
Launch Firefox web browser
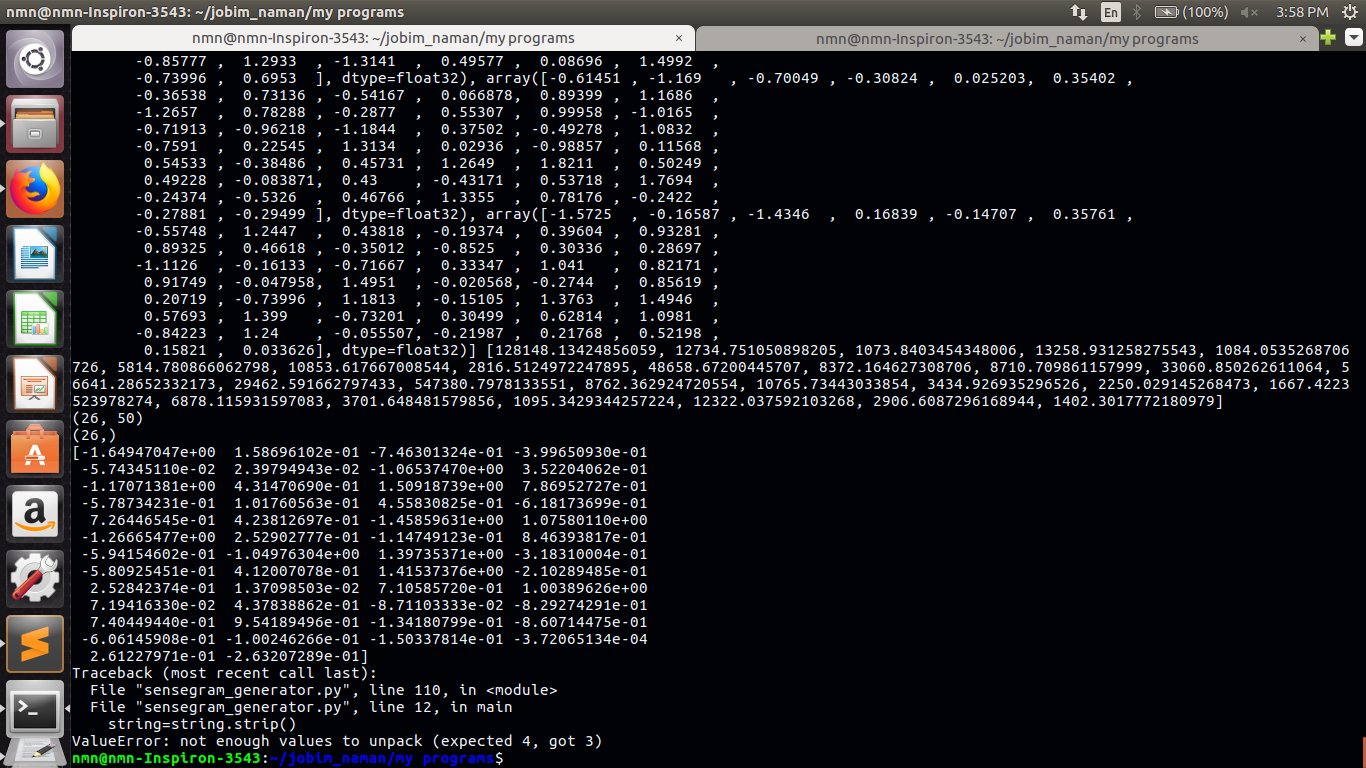(x=35, y=189)
